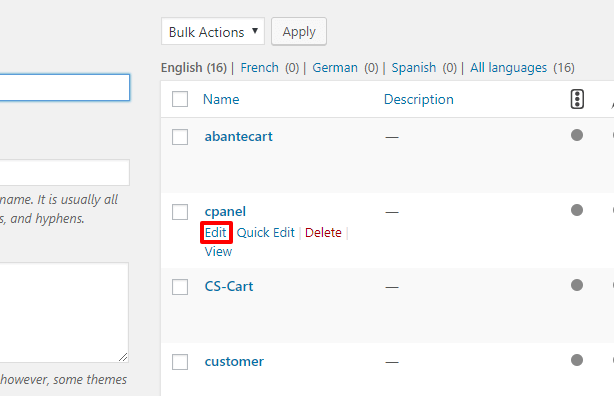The width and height of the screenshot is (614, 396).
Task: Open Quick Edit for cpanel
Action: click(265, 233)
